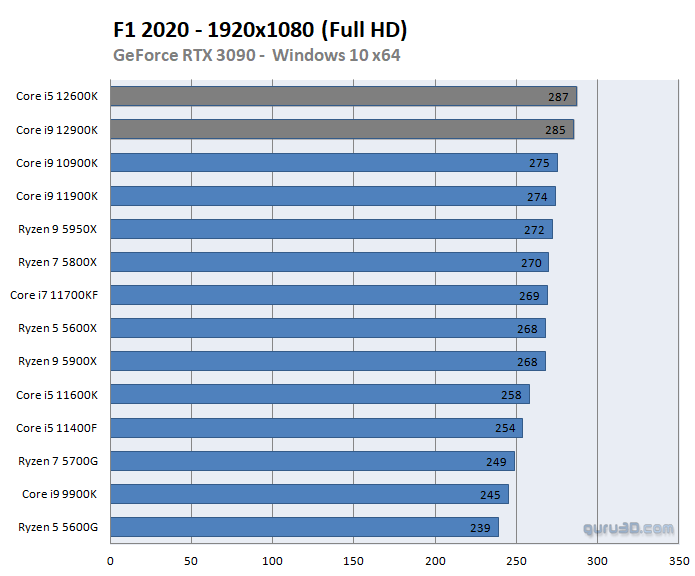Screen dimensions: 695x576
Task: Click the x-axis tick label 50
Action: click(191, 561)
